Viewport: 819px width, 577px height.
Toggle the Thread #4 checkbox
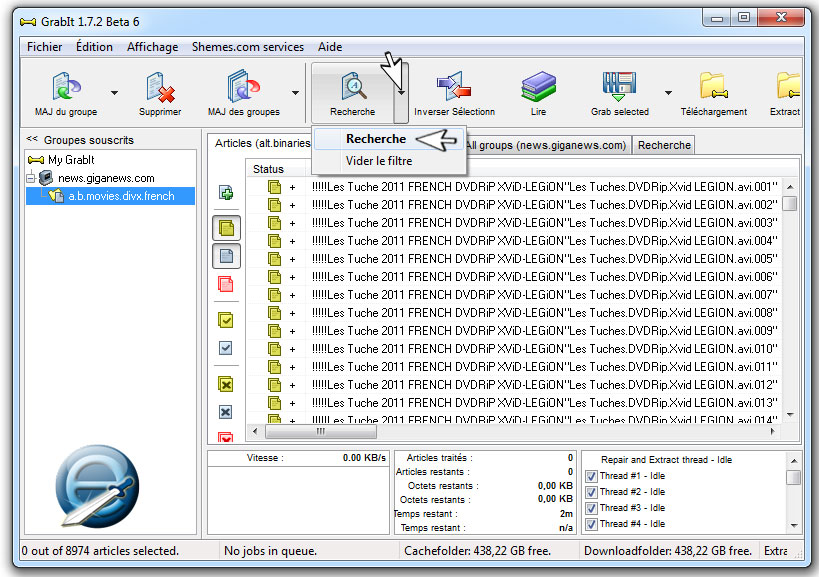click(x=591, y=524)
